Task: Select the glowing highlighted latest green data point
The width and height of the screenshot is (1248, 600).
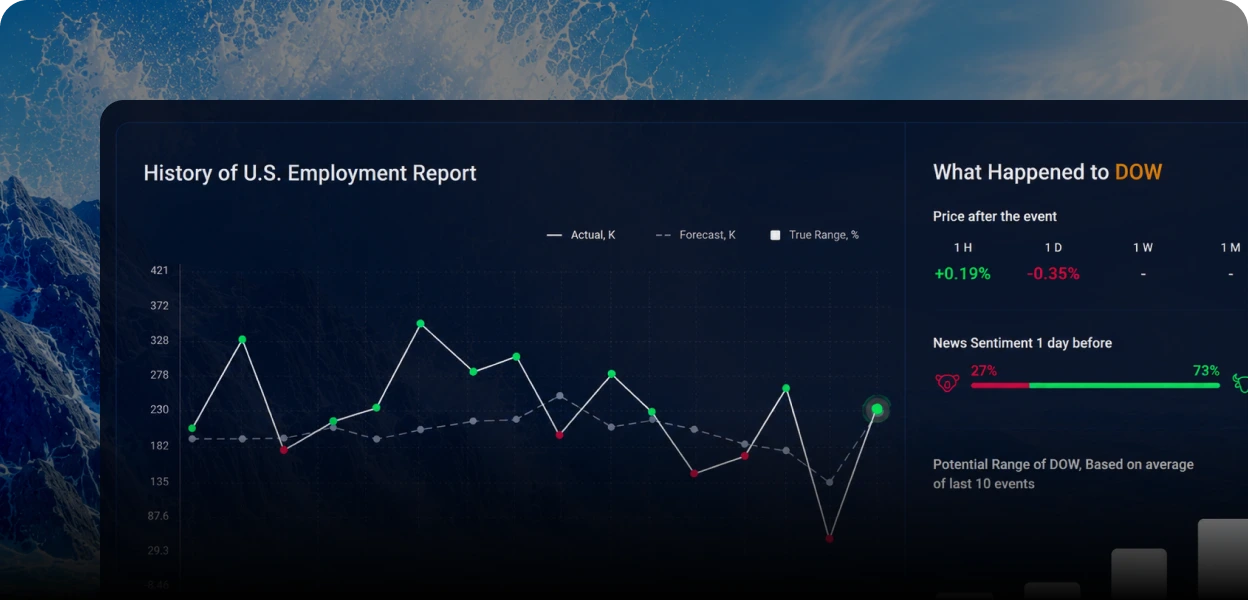Action: click(x=877, y=409)
